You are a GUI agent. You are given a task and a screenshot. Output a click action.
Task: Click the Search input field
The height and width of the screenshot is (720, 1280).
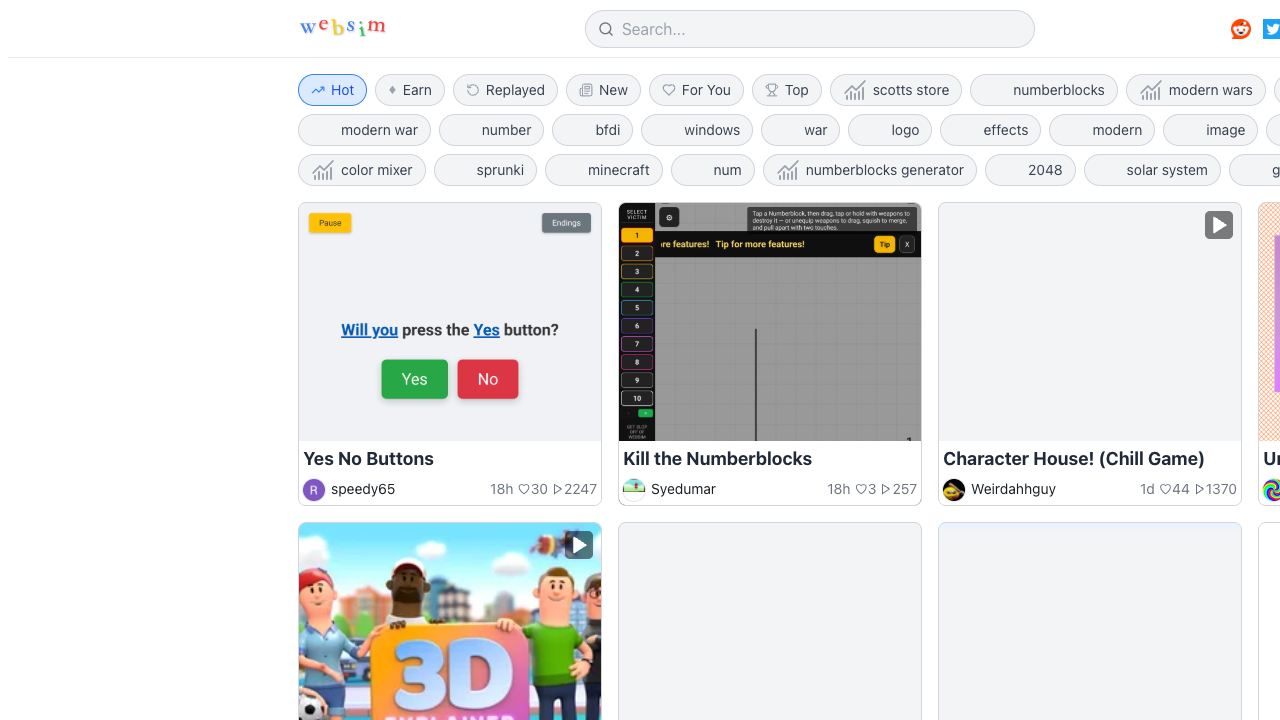pyautogui.click(x=810, y=29)
